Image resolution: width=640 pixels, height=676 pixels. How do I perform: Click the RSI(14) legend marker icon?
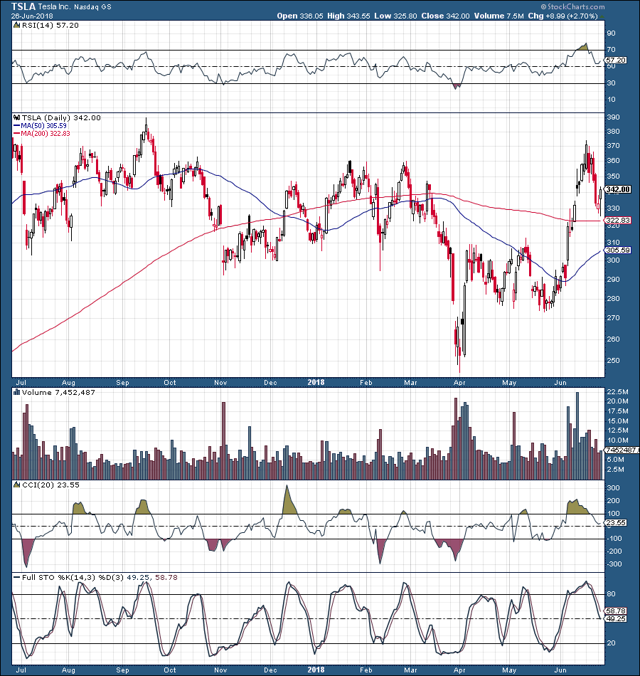point(16,25)
